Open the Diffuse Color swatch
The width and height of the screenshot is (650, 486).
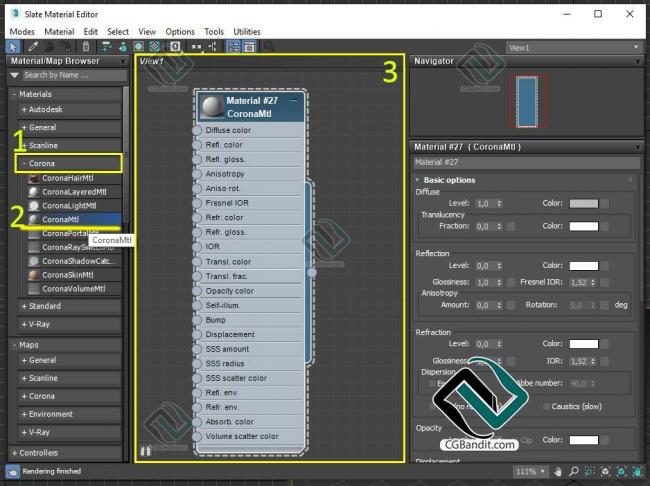click(584, 203)
